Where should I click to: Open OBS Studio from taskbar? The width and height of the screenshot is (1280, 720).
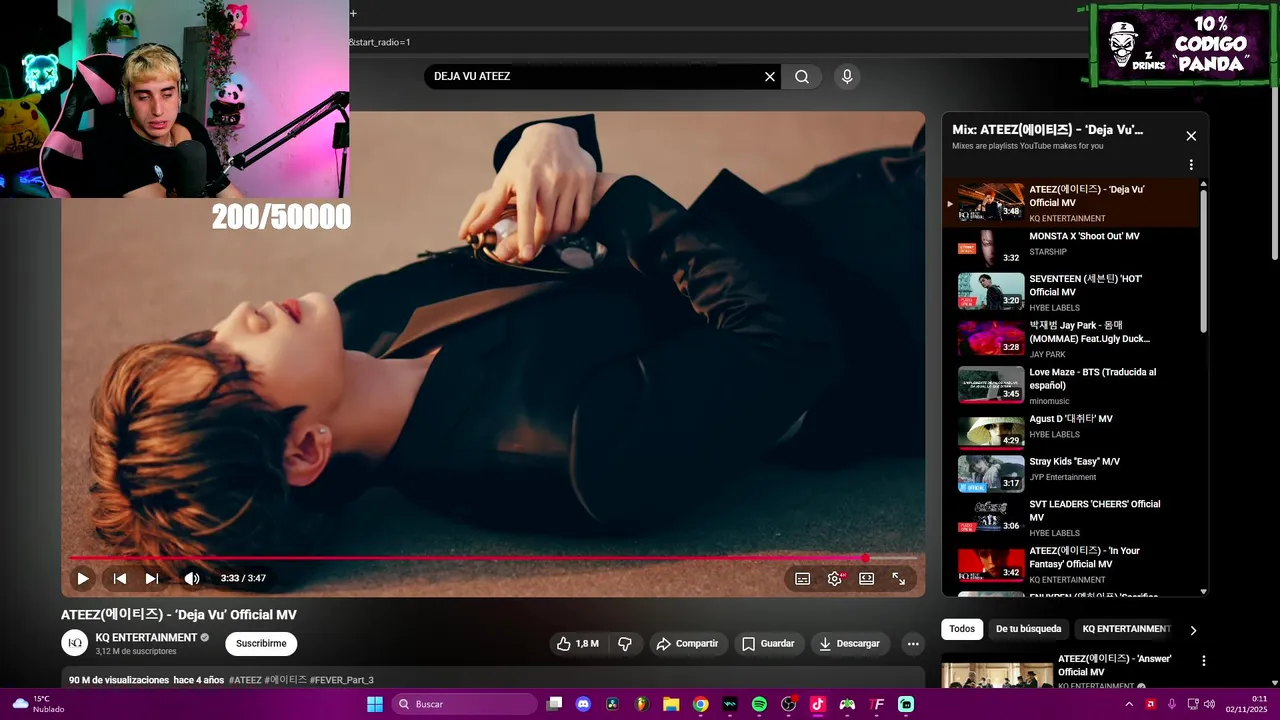(x=789, y=704)
